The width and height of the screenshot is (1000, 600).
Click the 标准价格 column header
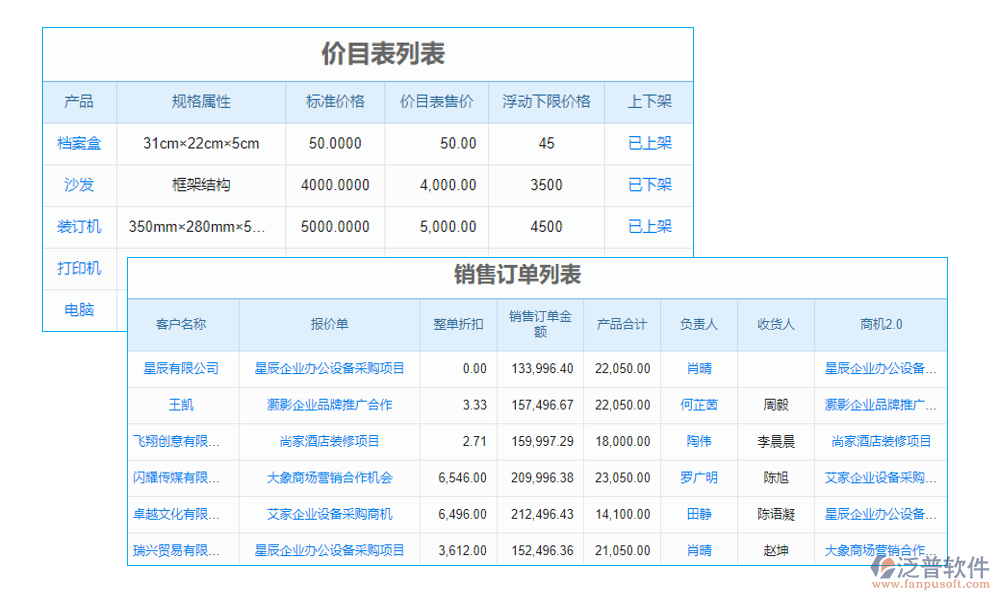tap(334, 101)
